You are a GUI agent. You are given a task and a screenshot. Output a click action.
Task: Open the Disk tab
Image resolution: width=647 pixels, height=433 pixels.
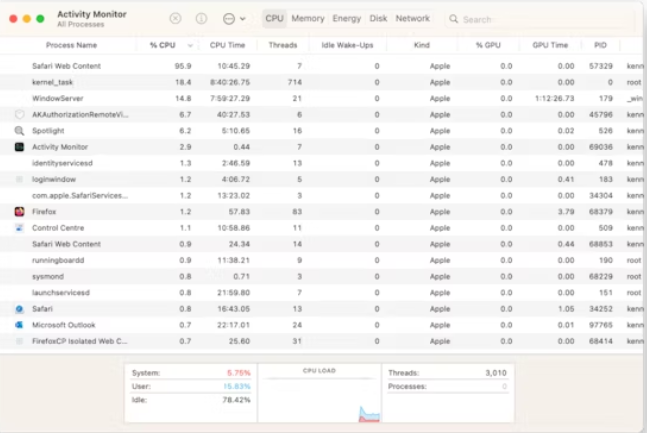point(378,18)
